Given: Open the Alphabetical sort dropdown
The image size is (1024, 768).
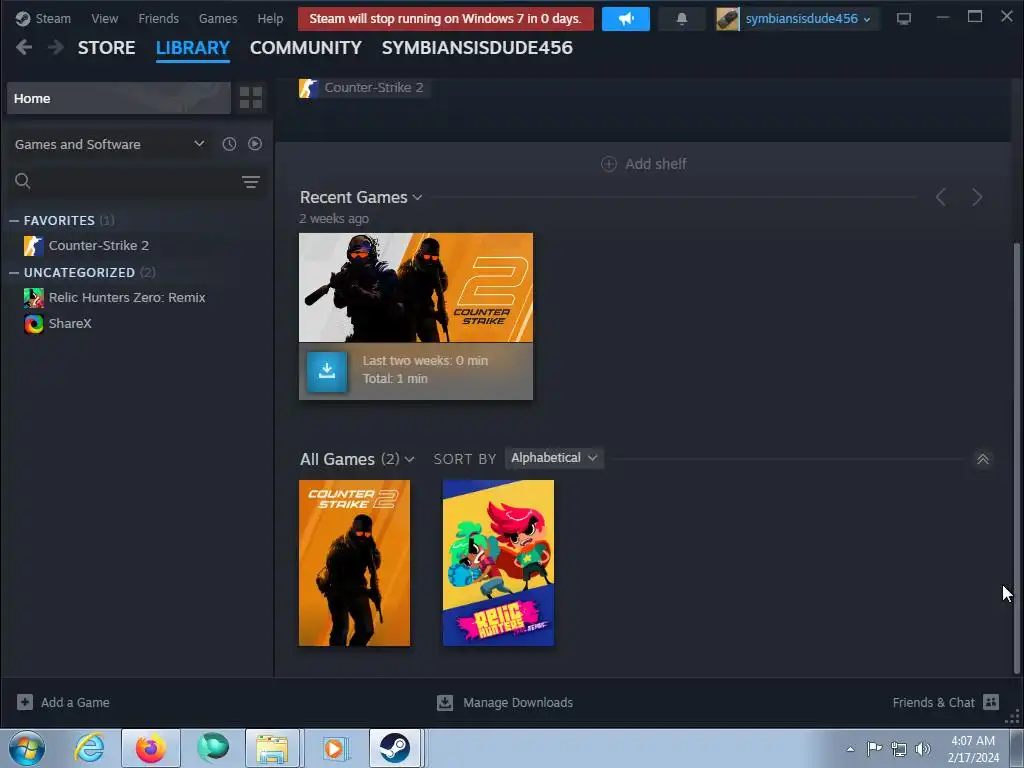Looking at the screenshot, I should [554, 458].
